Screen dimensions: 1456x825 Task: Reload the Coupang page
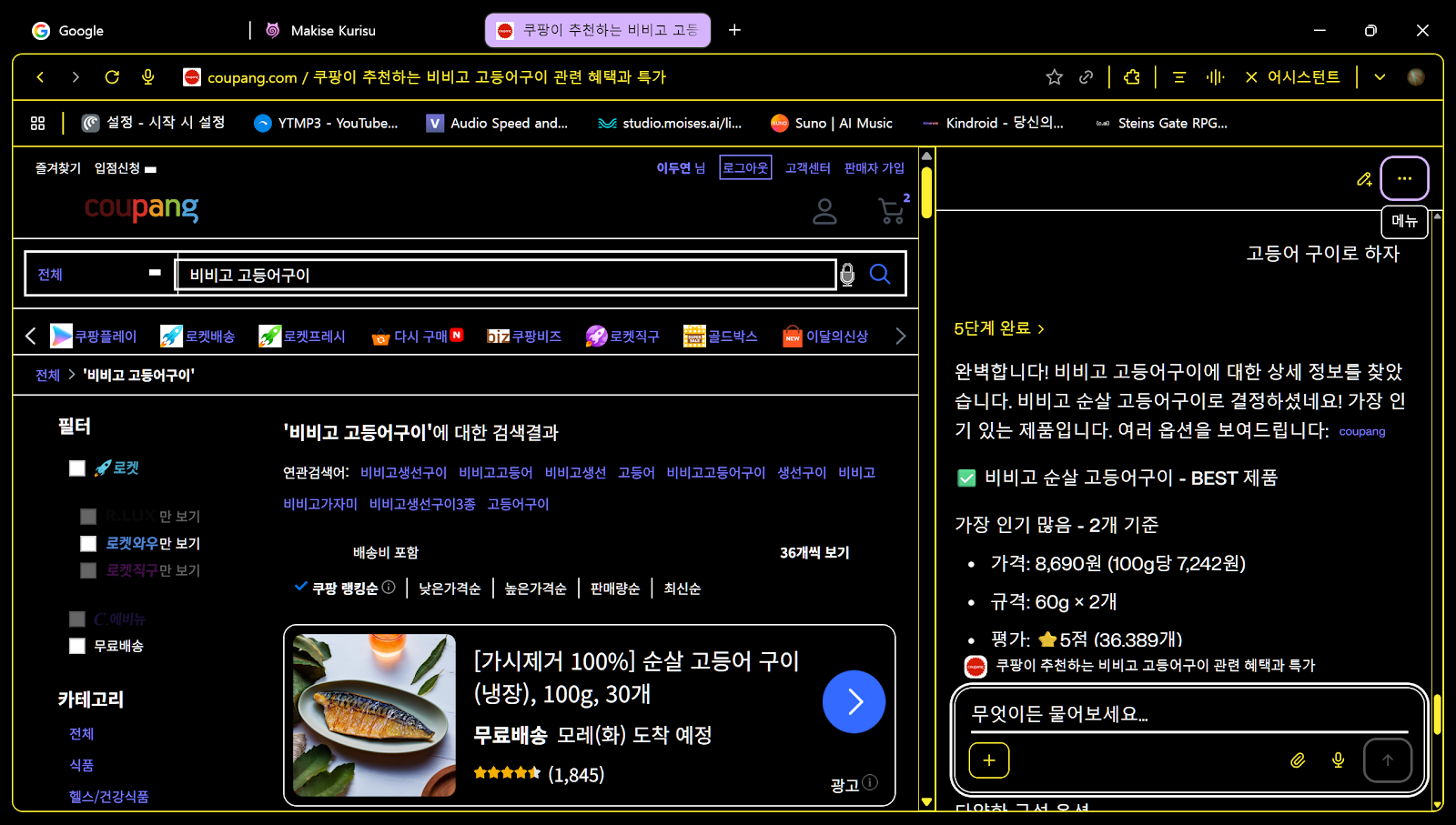pos(112,77)
